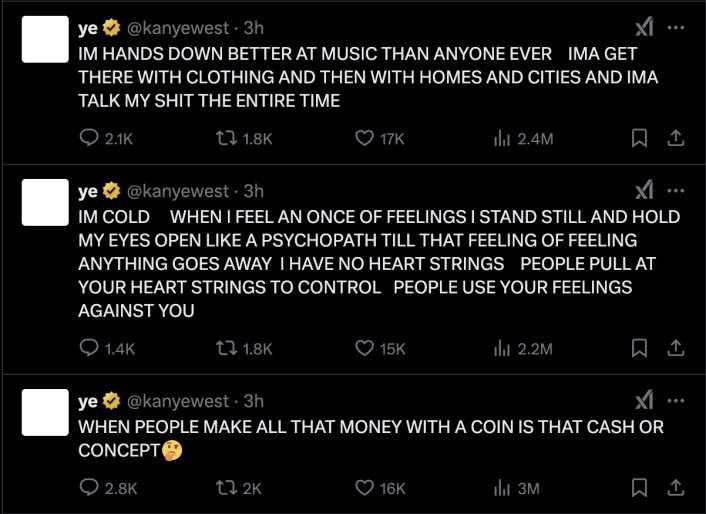The width and height of the screenshot is (706, 514).
Task: View analytics on the 2.4M views tweet
Action: click(502, 140)
